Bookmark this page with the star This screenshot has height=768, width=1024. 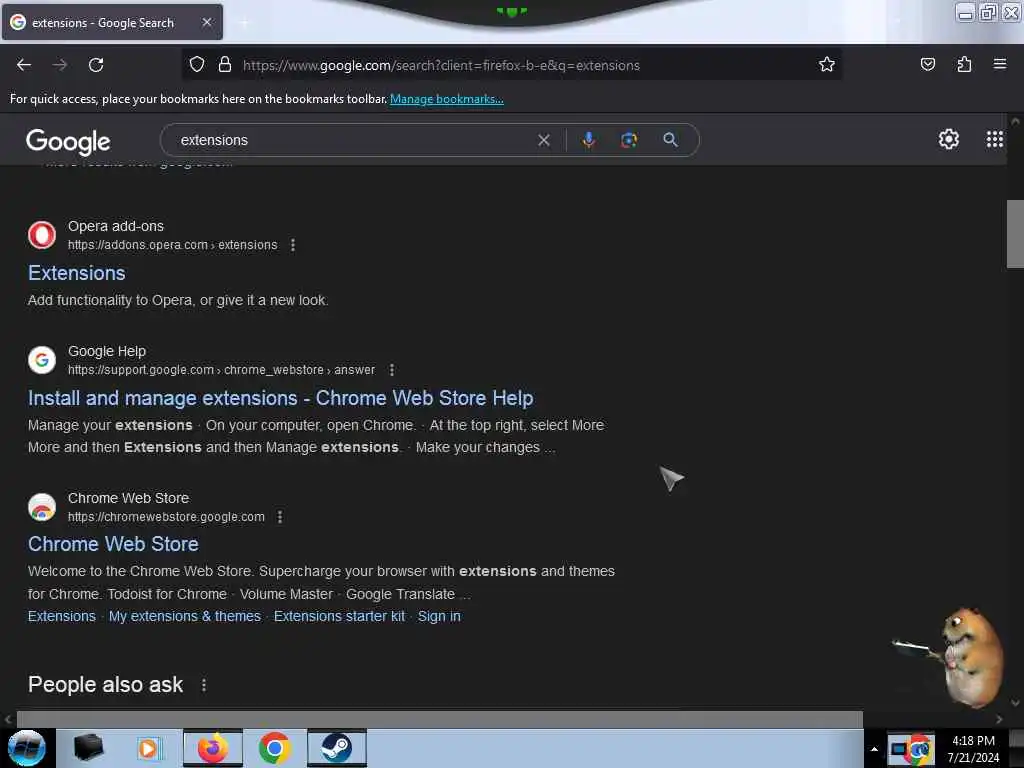click(827, 64)
